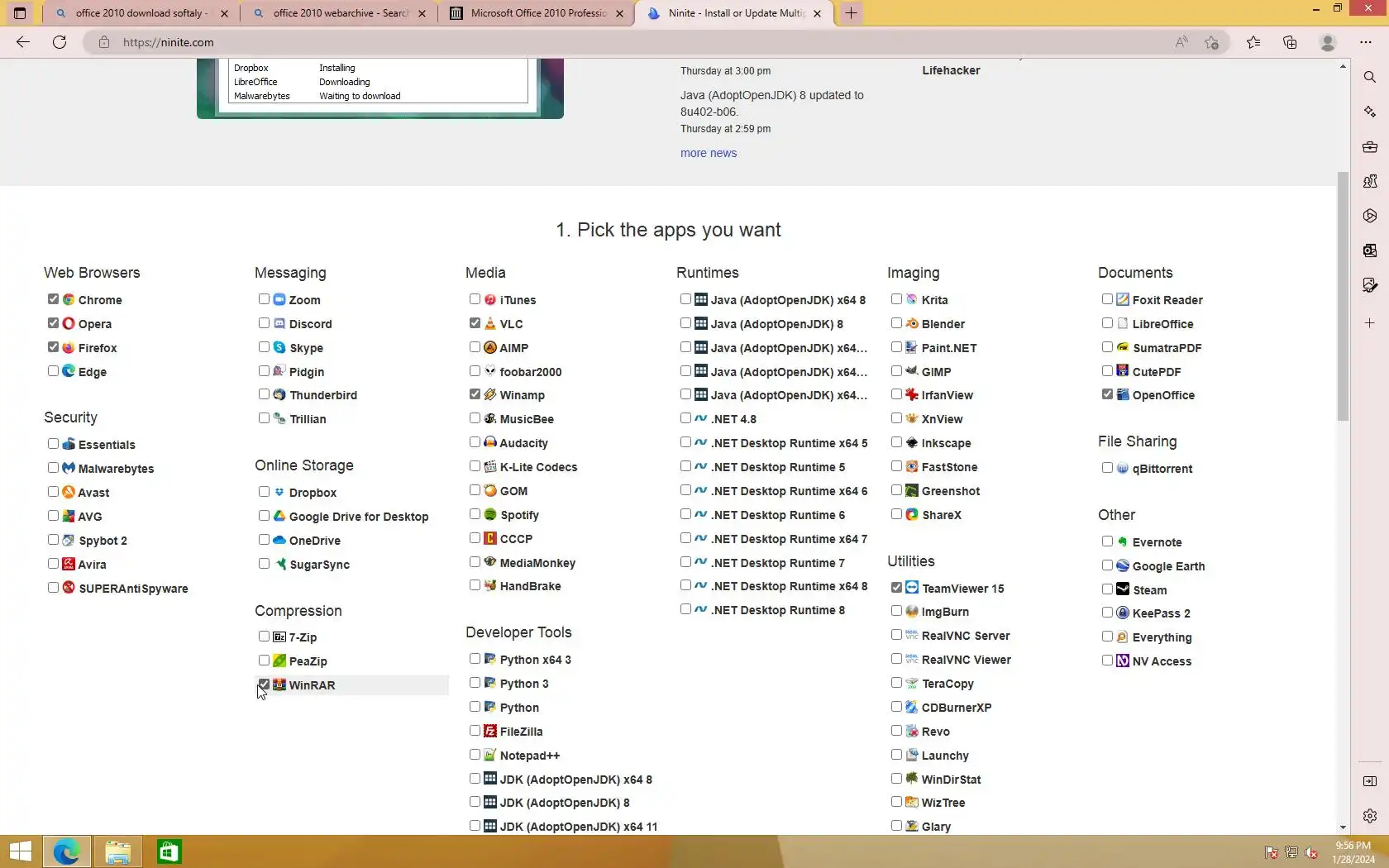Click the Discord app icon

(x=279, y=323)
